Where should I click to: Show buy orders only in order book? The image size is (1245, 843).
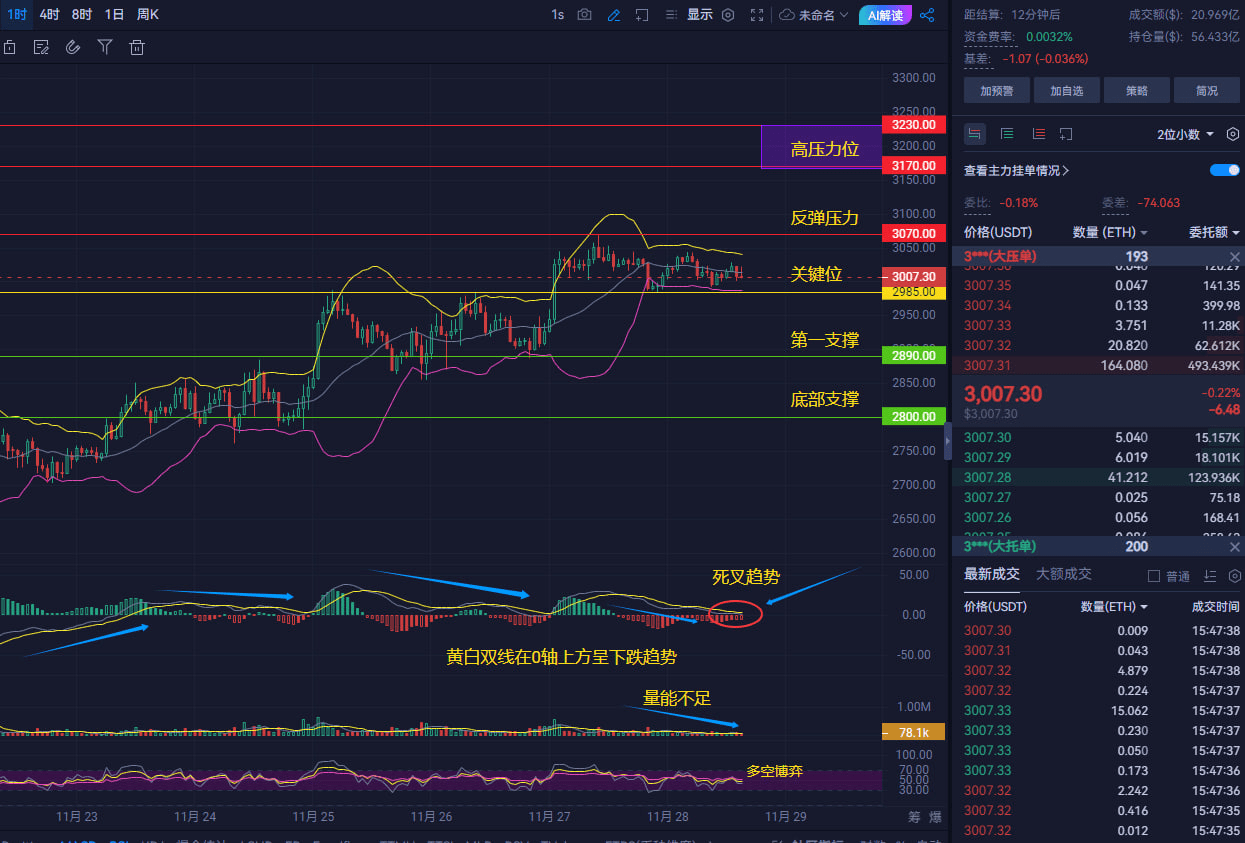[1007, 133]
